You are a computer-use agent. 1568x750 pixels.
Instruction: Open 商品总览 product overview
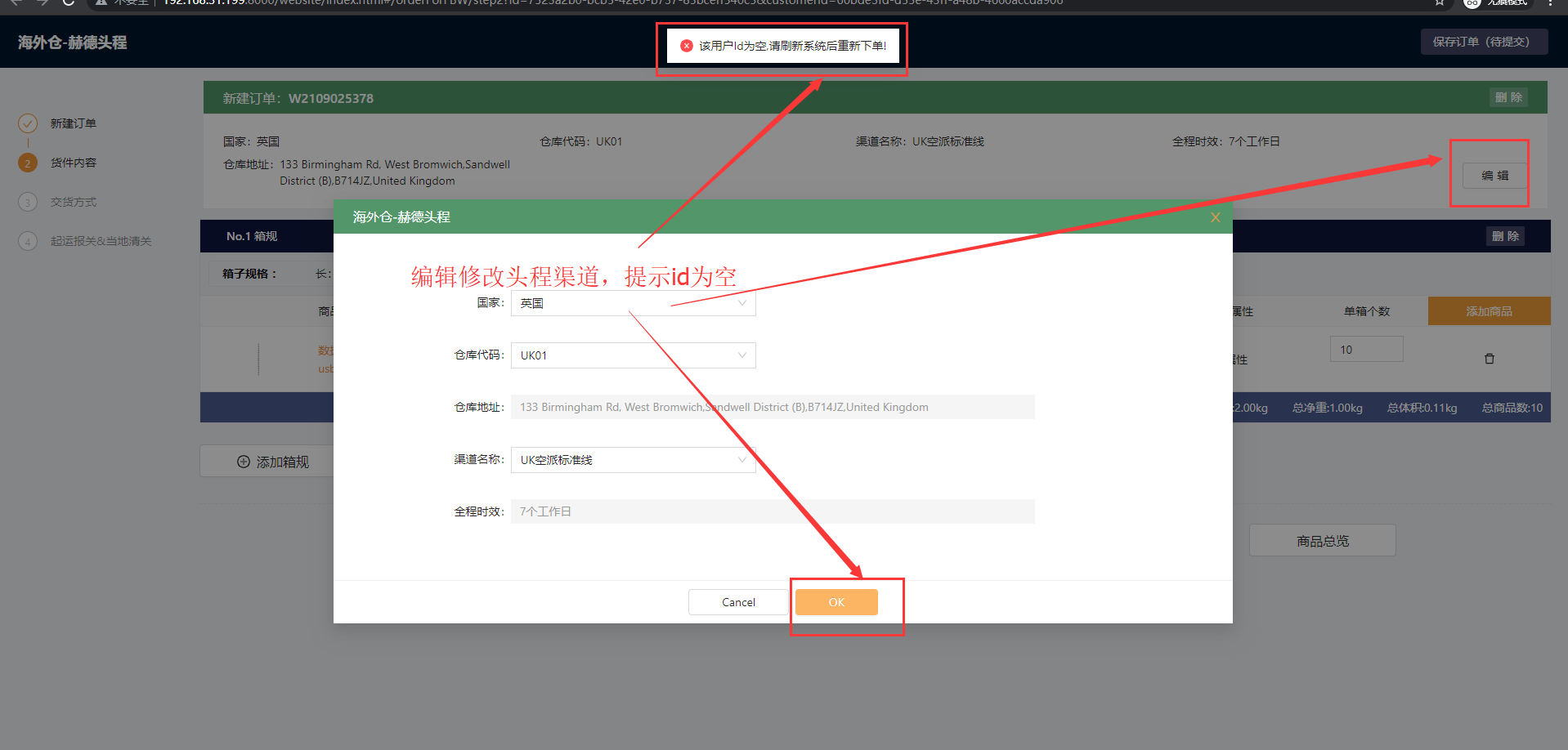[1322, 541]
